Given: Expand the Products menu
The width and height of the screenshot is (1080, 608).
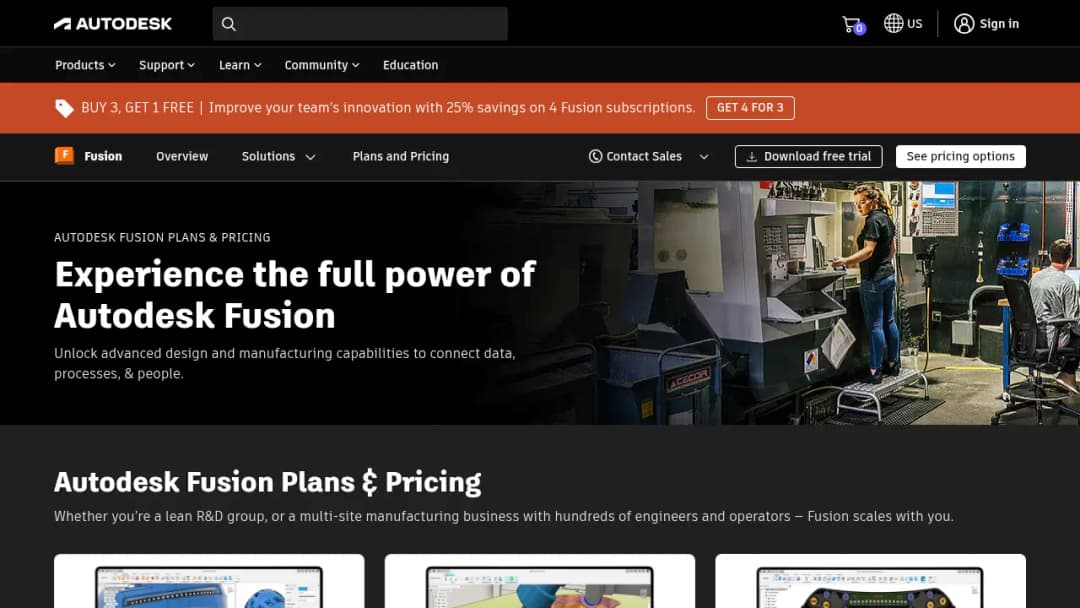Looking at the screenshot, I should 85,65.
